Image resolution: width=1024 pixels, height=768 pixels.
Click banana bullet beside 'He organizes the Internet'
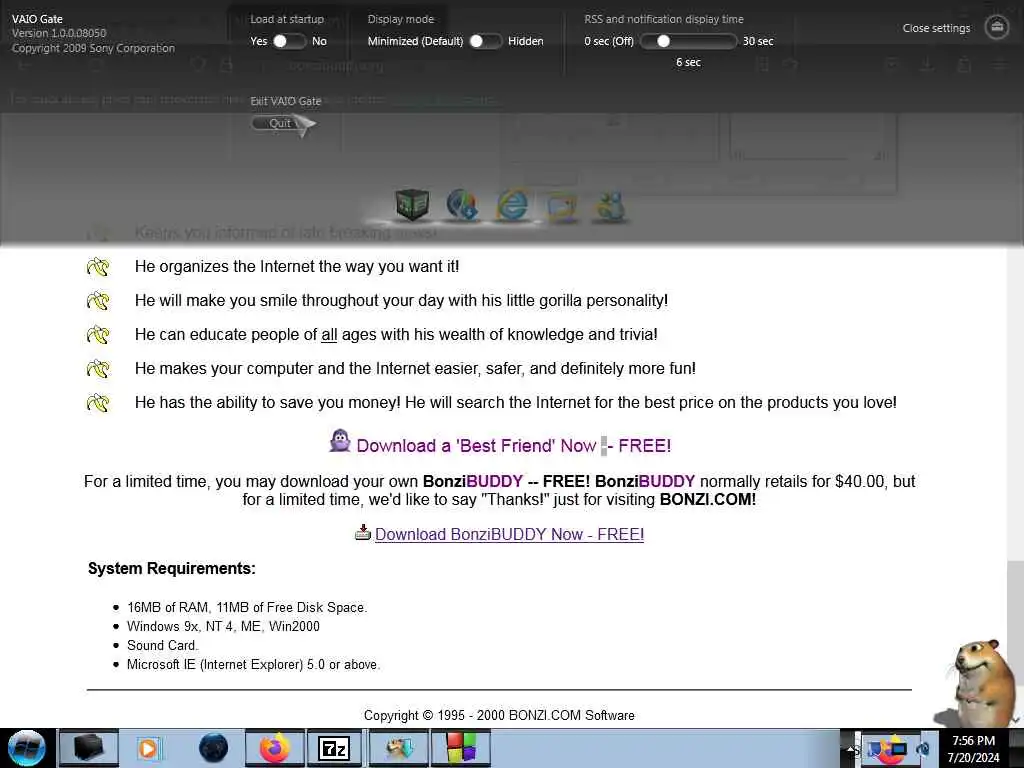point(98,267)
